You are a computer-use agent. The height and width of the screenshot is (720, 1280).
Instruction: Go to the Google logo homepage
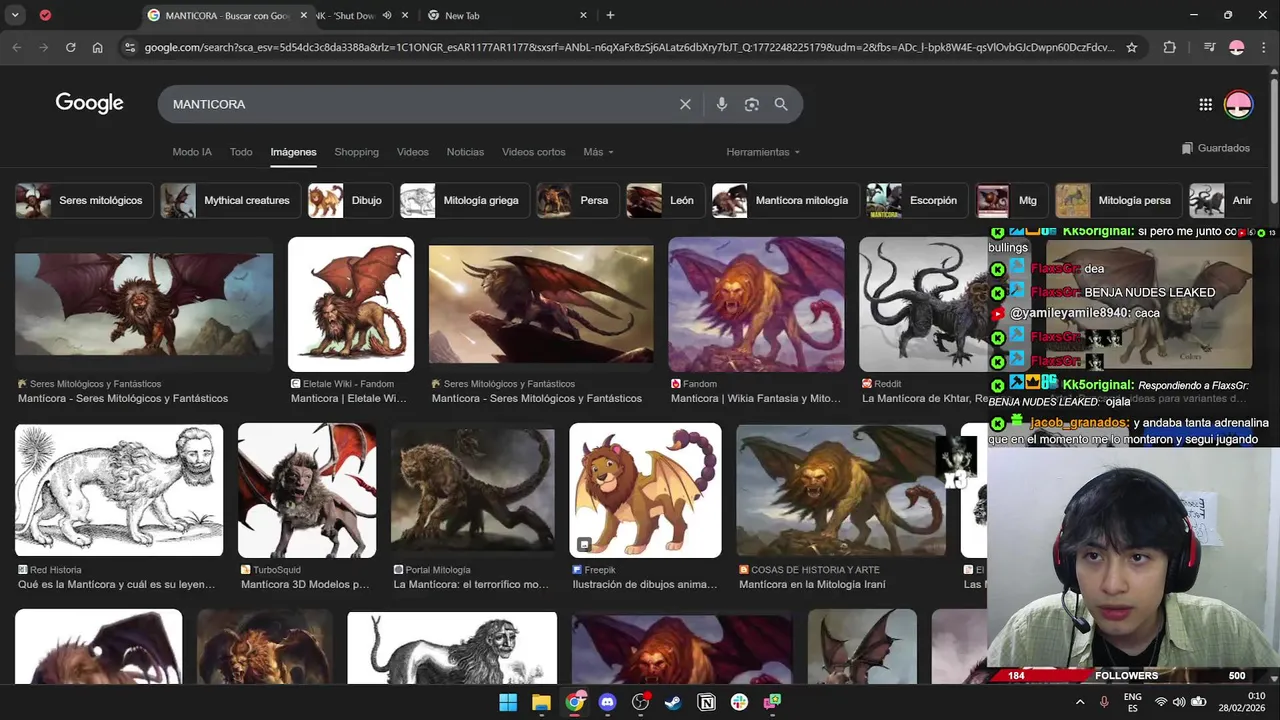tap(89, 103)
